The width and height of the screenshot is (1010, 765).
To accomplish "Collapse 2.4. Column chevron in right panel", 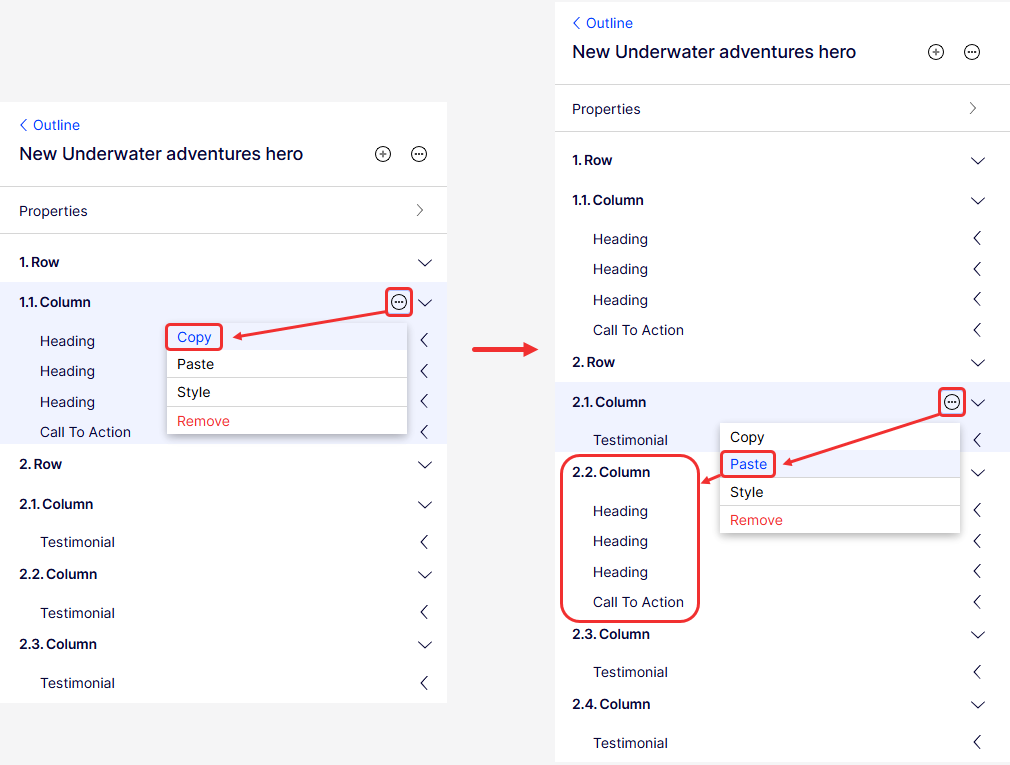I will (978, 705).
